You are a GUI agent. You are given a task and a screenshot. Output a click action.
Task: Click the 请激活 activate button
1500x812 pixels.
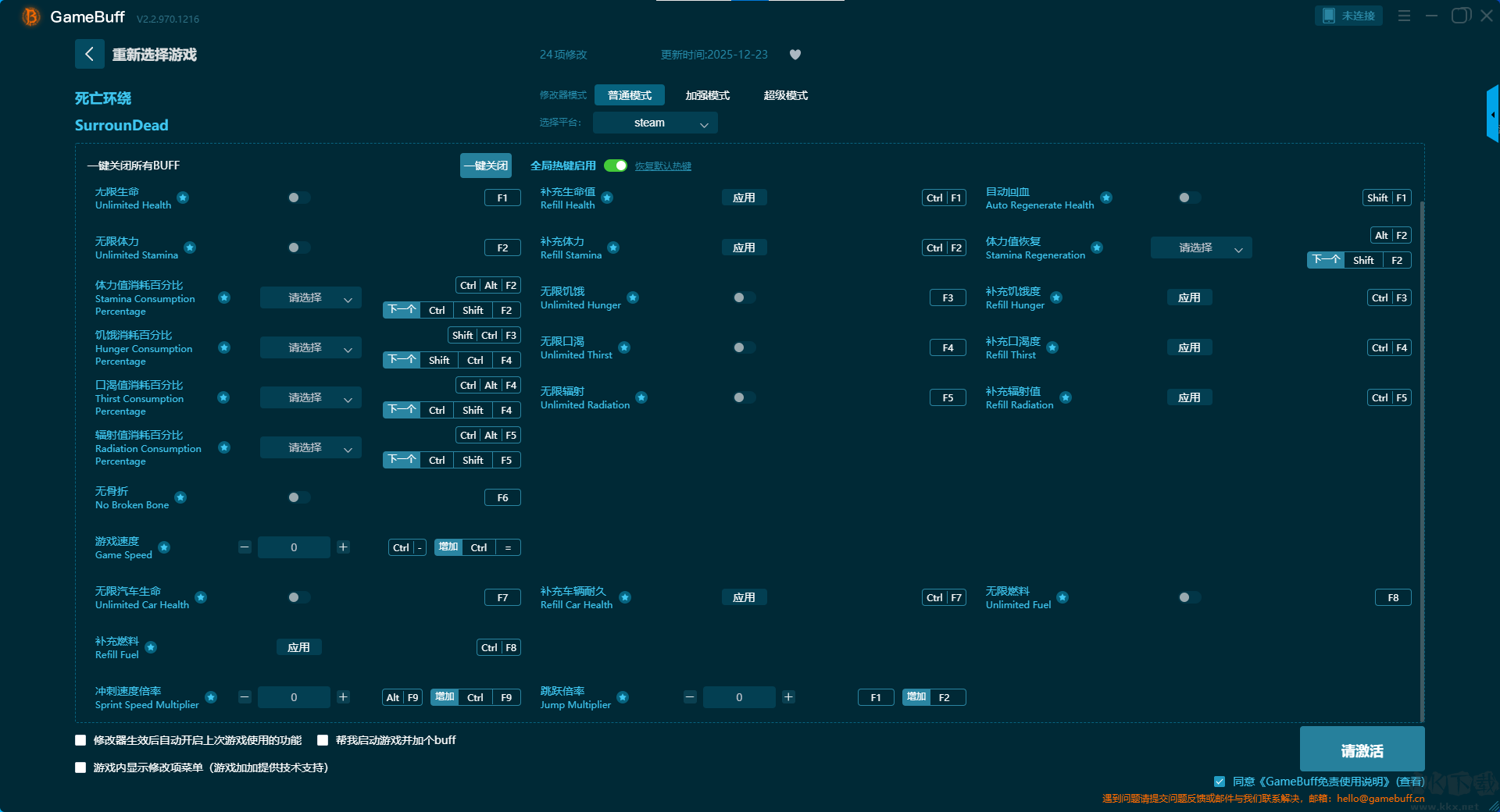point(1362,750)
